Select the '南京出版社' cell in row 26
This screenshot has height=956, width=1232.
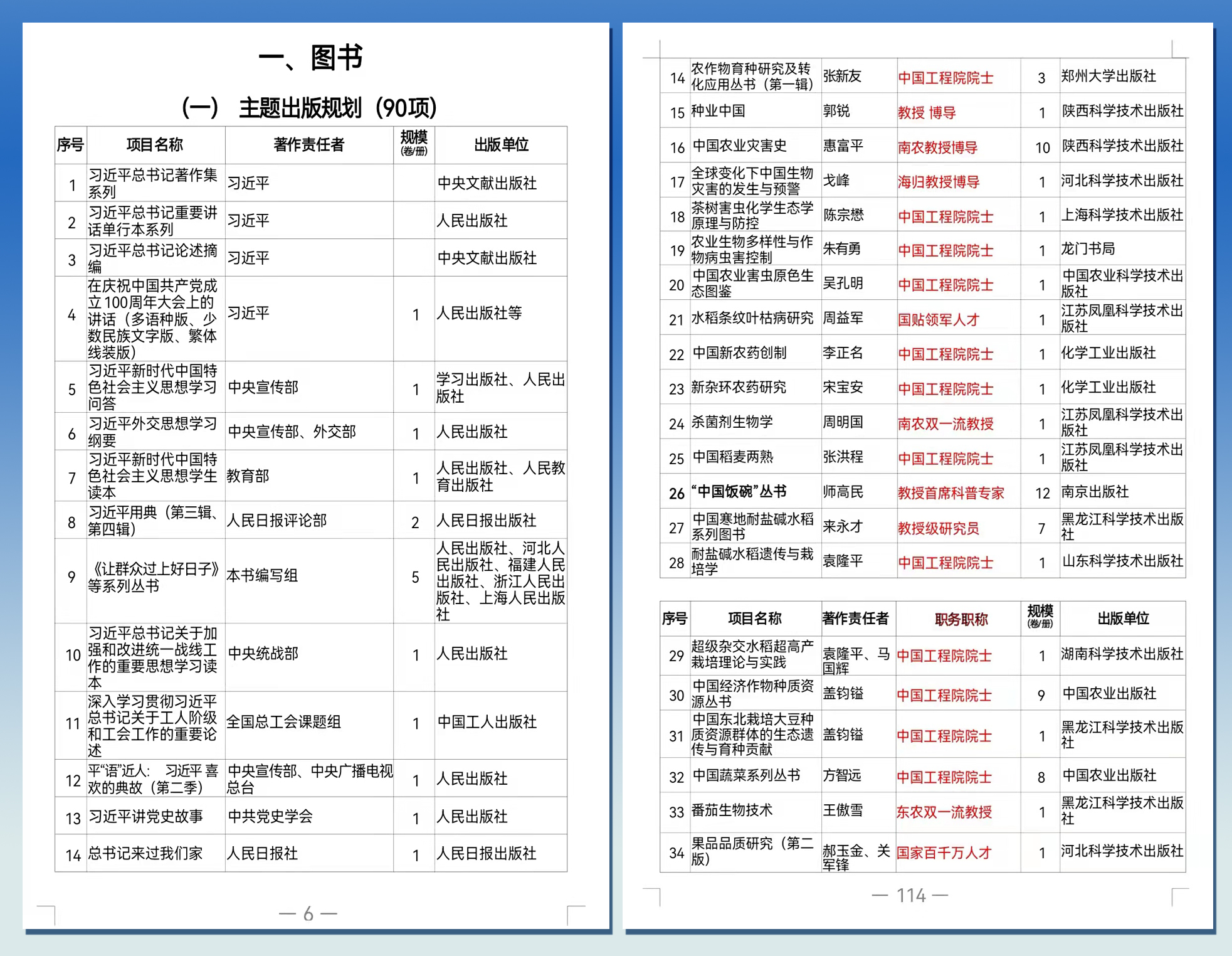point(1095,492)
